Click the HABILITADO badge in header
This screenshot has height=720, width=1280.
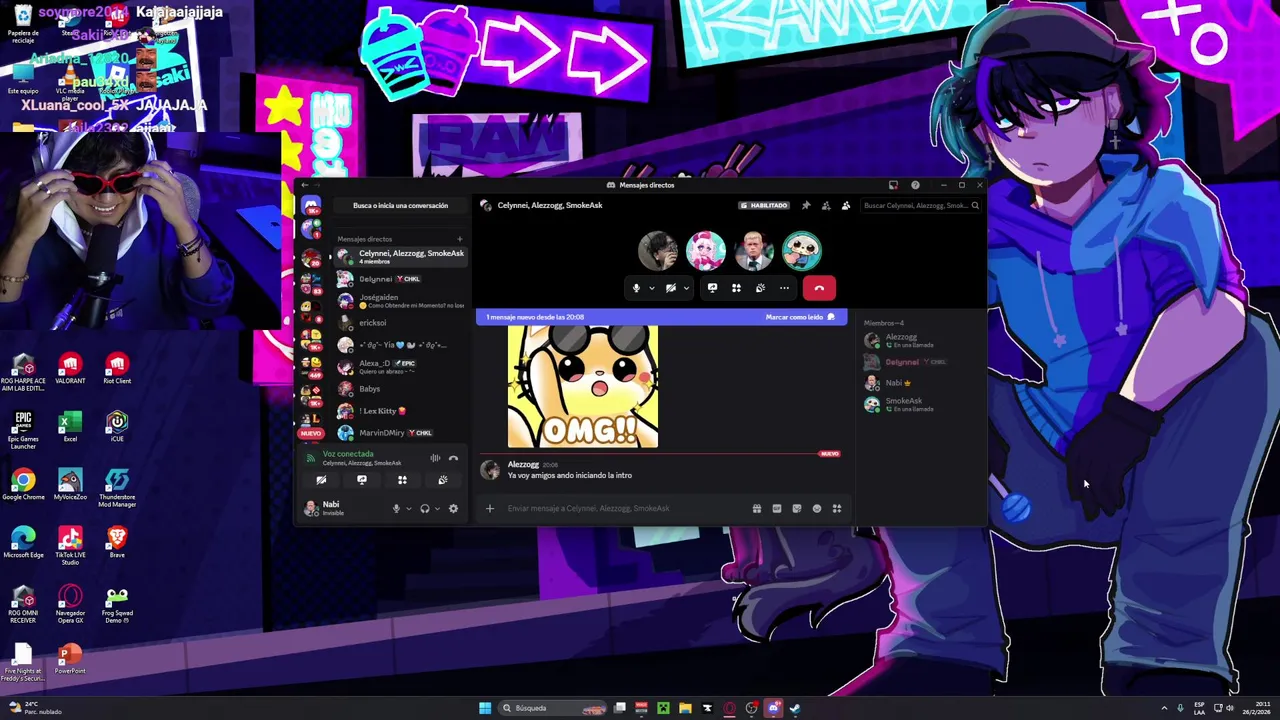coord(764,205)
